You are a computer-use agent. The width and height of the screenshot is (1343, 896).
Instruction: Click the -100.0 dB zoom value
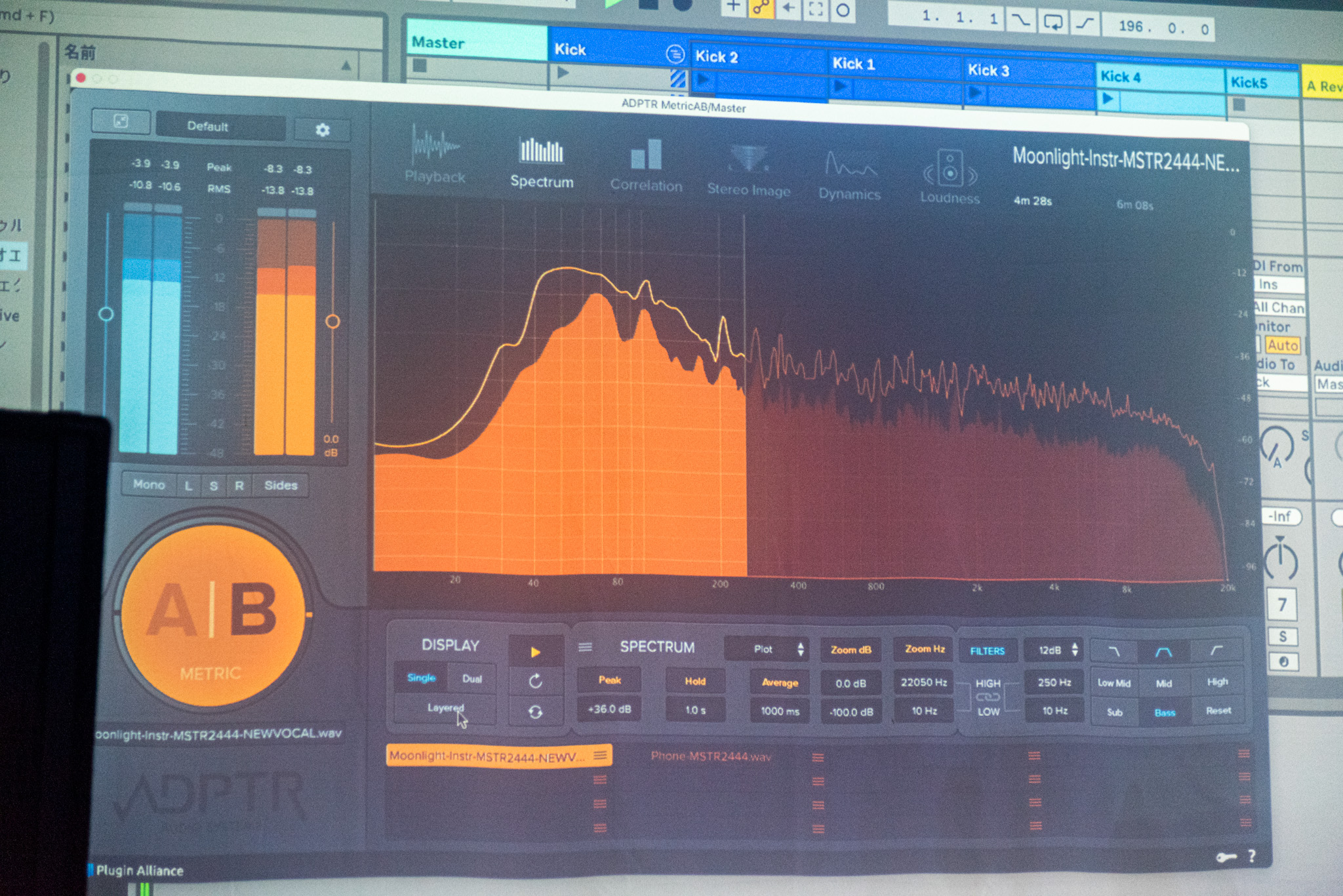click(x=851, y=712)
